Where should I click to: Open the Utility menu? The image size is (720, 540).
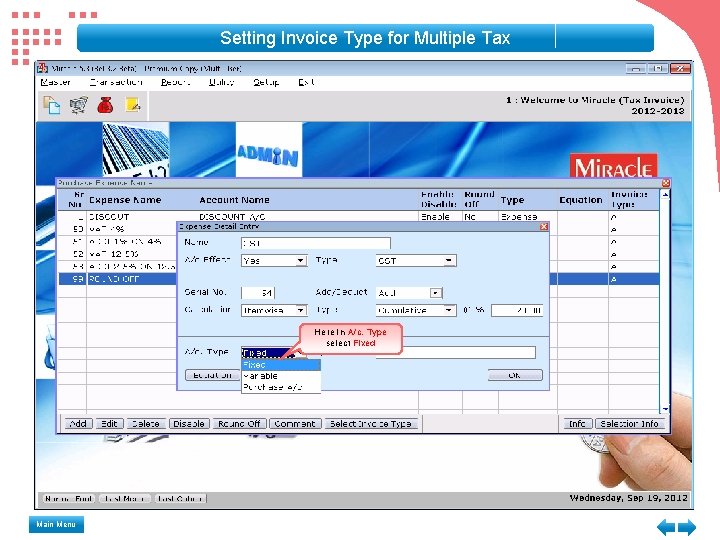(x=222, y=82)
